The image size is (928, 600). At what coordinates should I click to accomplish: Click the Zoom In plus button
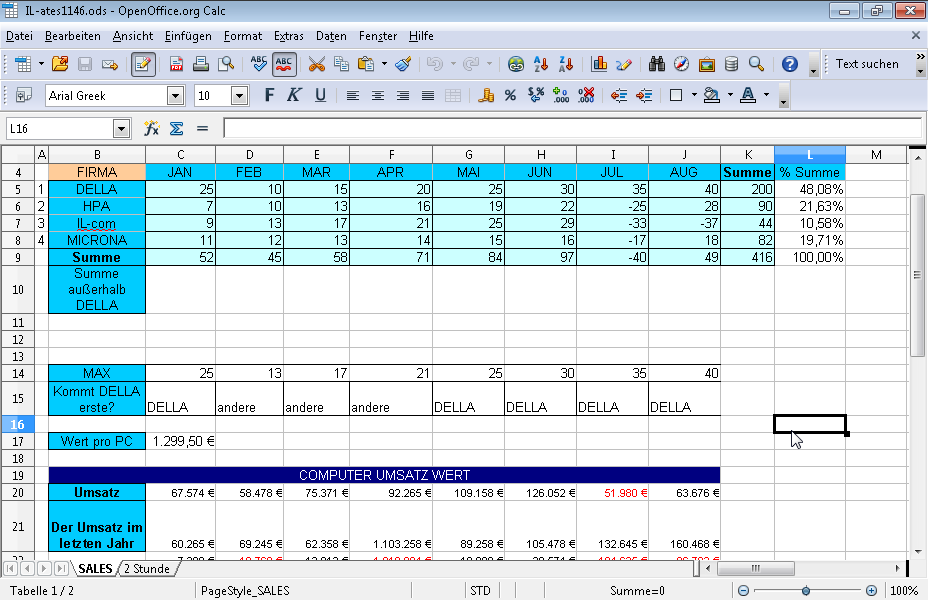[871, 591]
